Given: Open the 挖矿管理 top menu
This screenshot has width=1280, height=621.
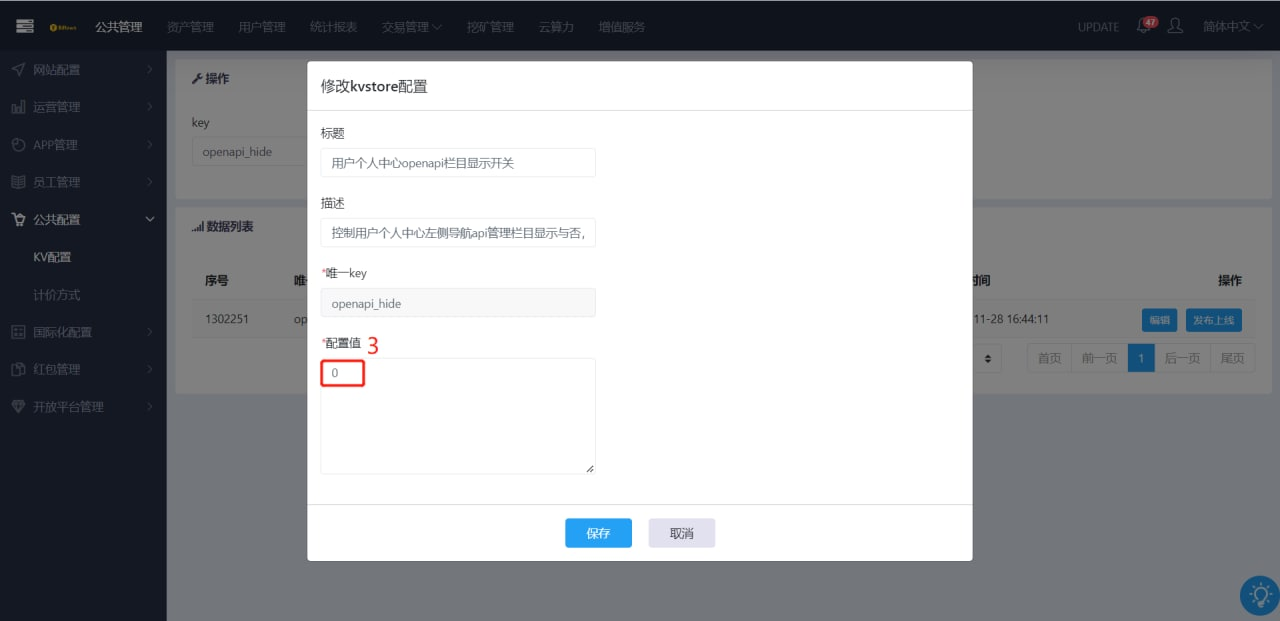Looking at the screenshot, I should [x=490, y=27].
